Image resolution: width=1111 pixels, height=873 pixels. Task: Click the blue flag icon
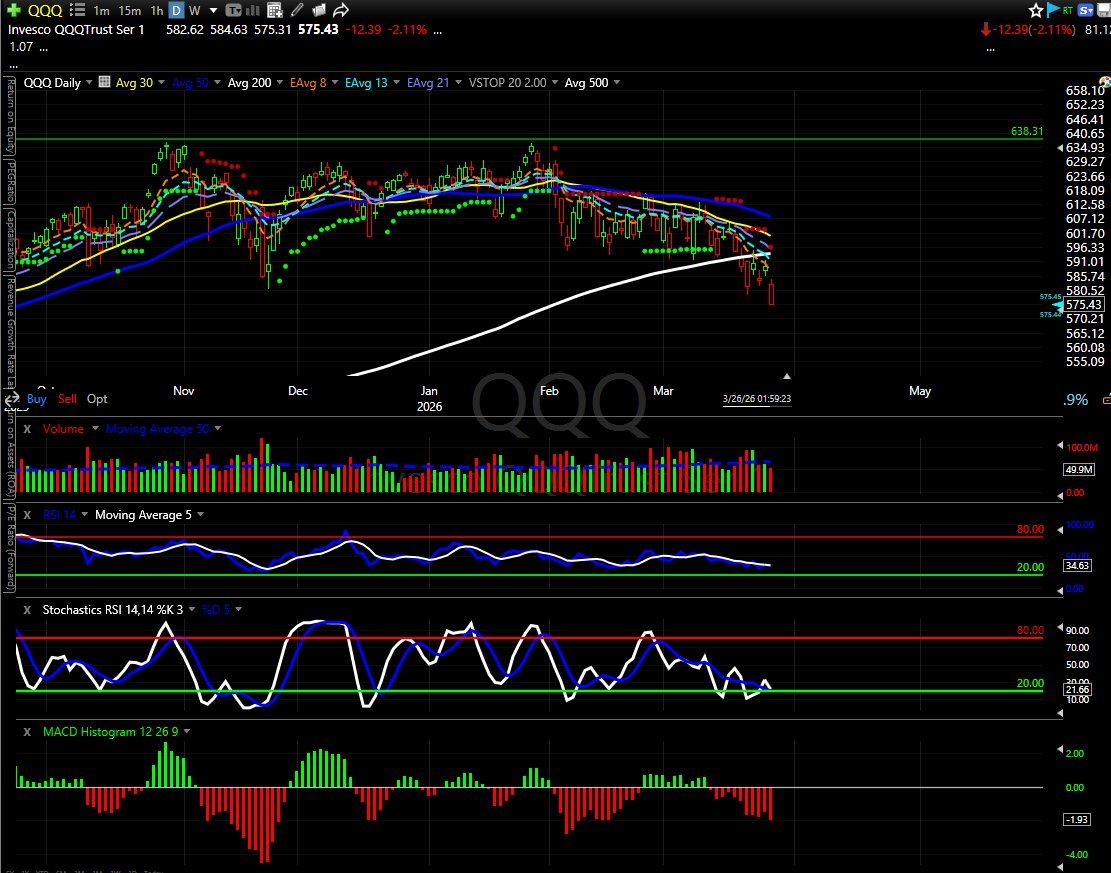tap(1052, 9)
